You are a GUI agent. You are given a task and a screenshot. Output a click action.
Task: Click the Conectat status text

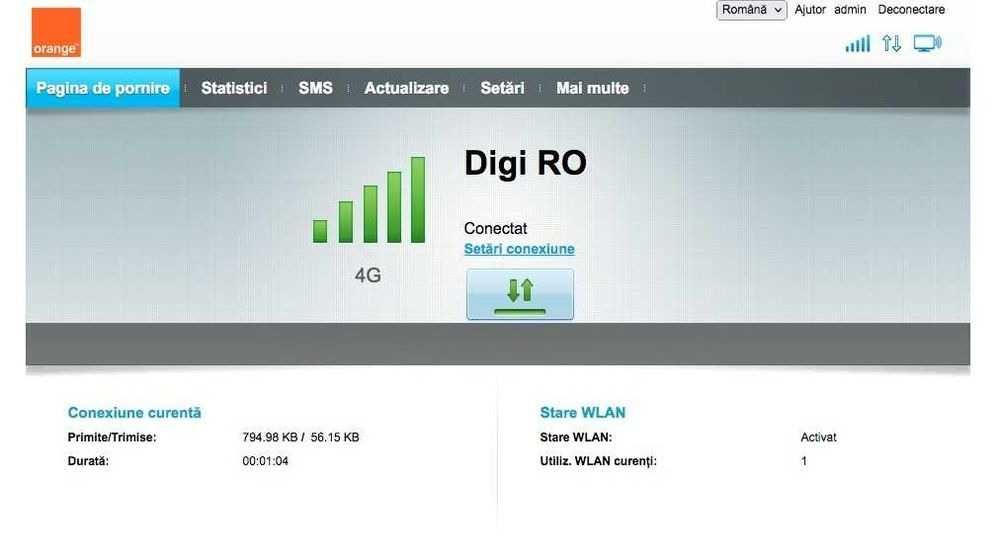[x=496, y=228]
